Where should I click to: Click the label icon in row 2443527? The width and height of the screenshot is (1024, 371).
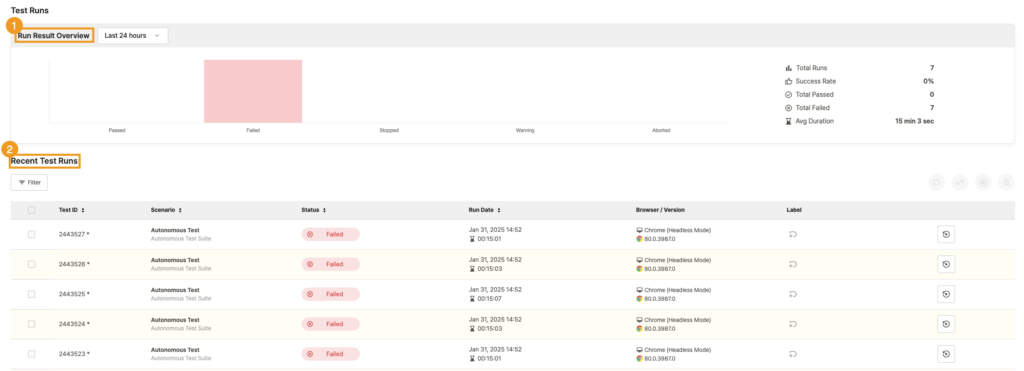point(793,234)
